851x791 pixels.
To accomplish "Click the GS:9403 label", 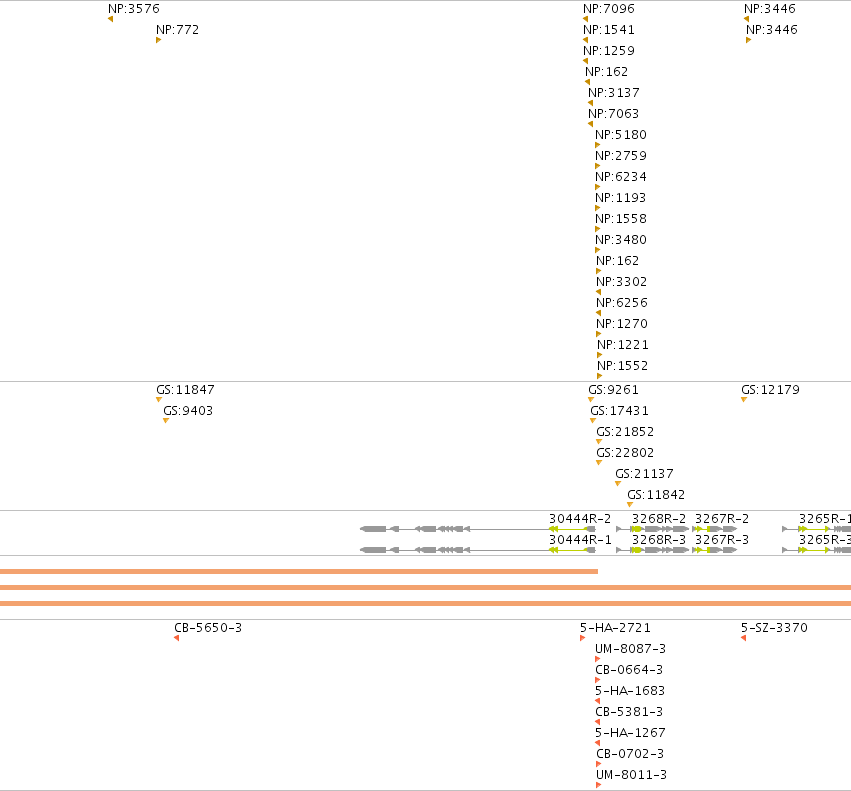I will tap(188, 411).
